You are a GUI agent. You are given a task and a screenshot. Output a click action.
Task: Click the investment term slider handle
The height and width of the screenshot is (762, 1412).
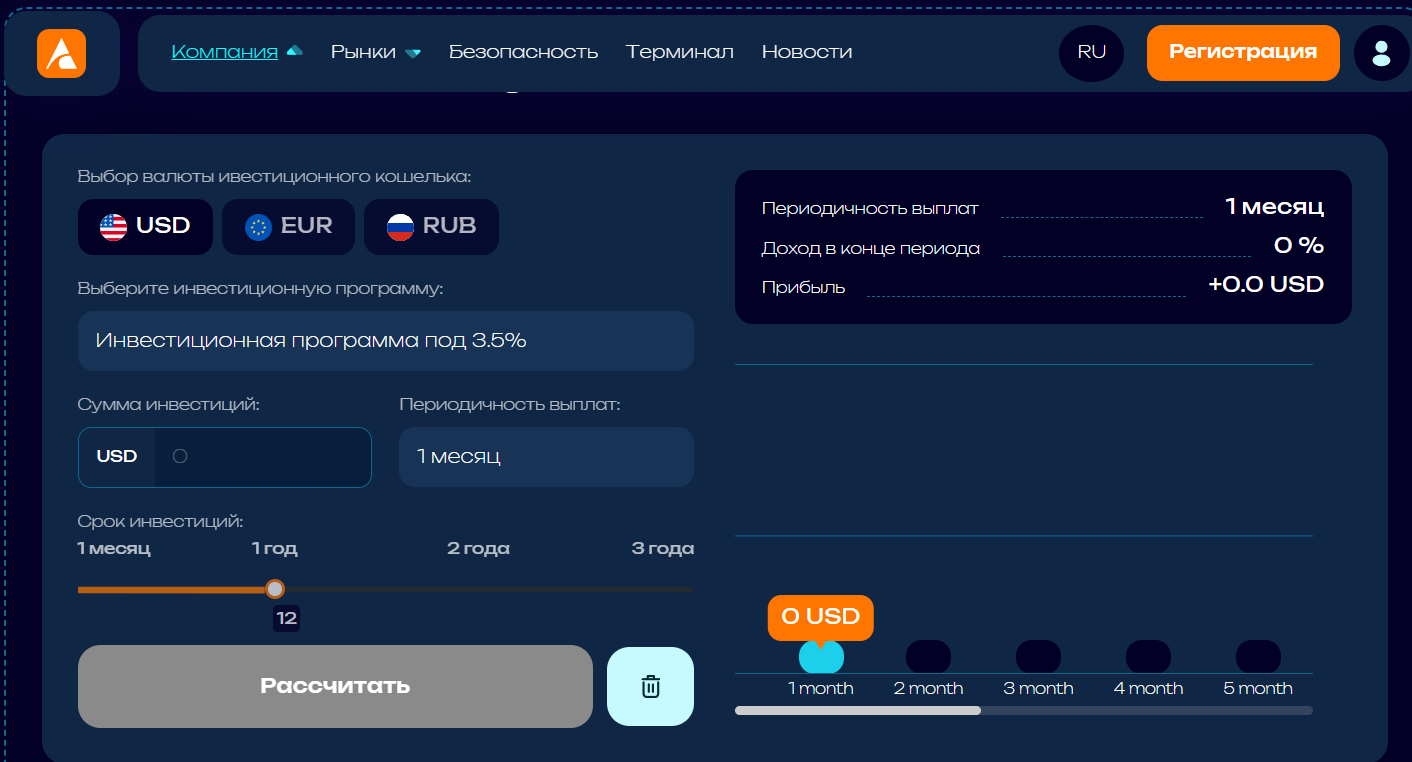pos(275,589)
